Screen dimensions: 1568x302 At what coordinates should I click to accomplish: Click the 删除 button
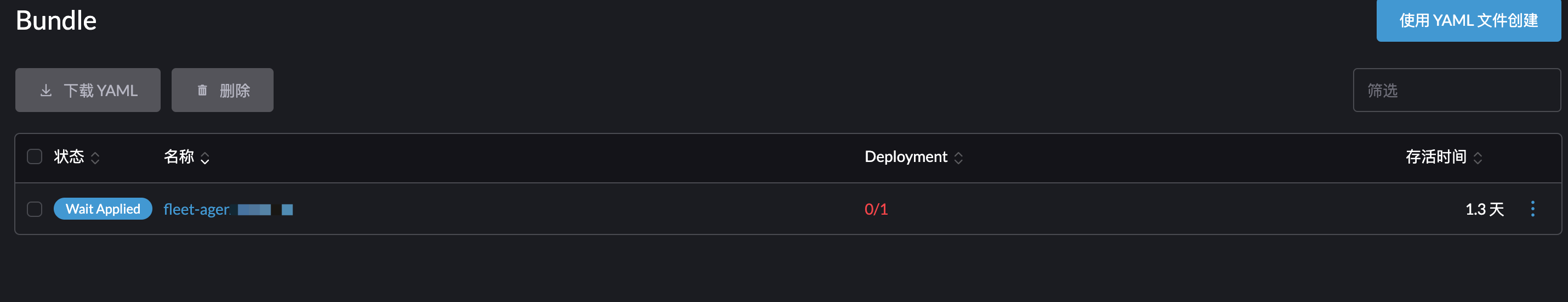click(222, 90)
